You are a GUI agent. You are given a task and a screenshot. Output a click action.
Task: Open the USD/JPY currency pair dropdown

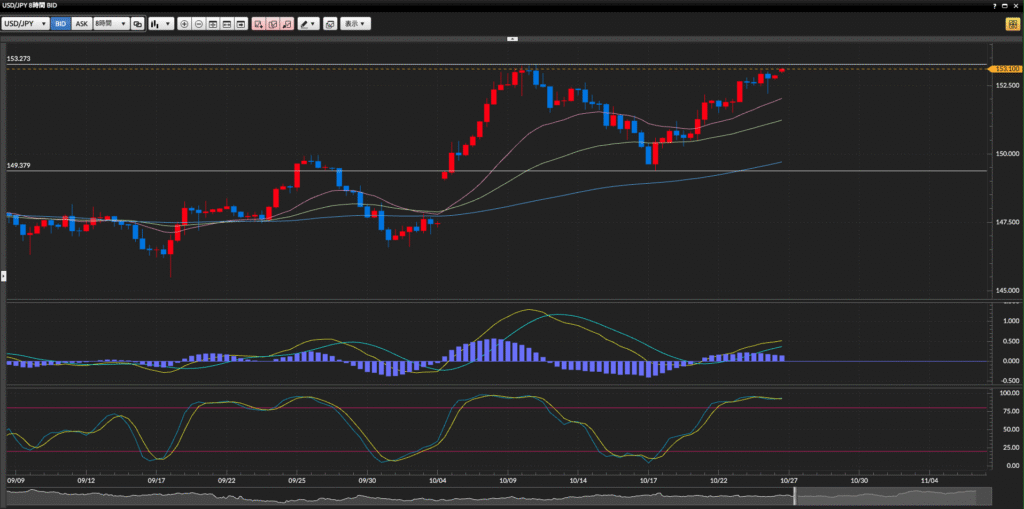point(26,23)
